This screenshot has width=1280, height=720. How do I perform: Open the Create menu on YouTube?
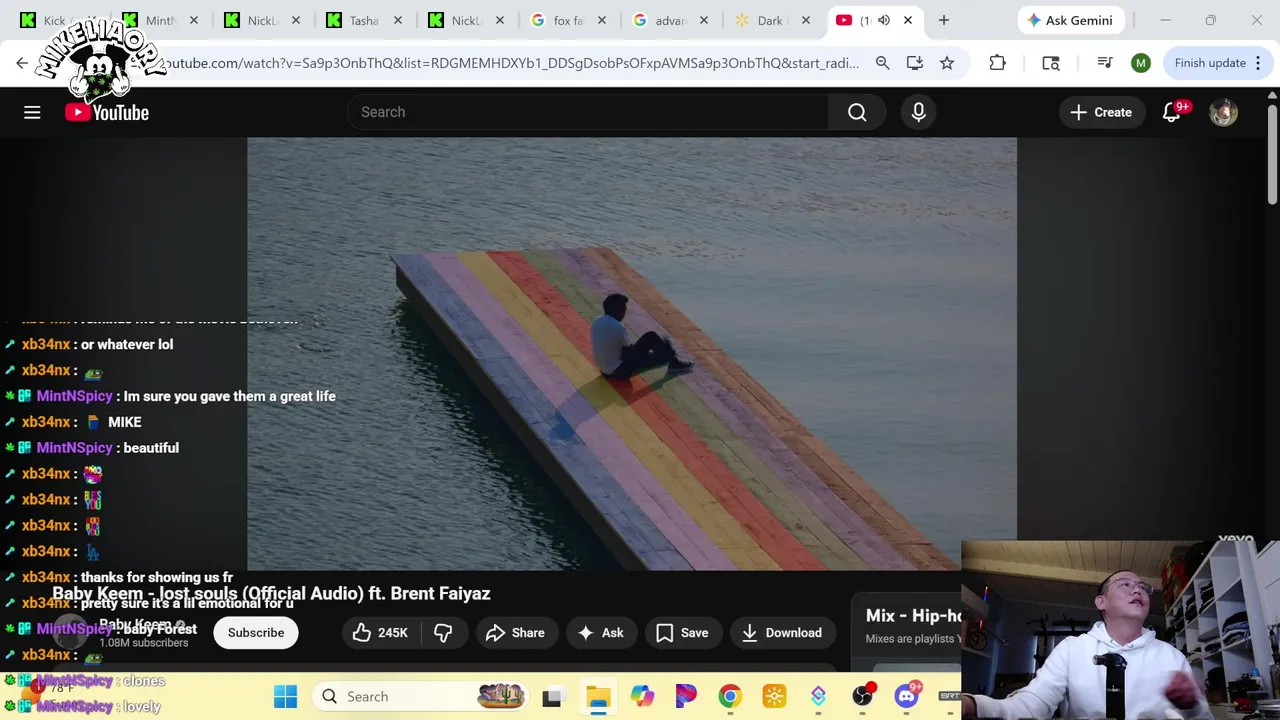pyautogui.click(x=1101, y=112)
